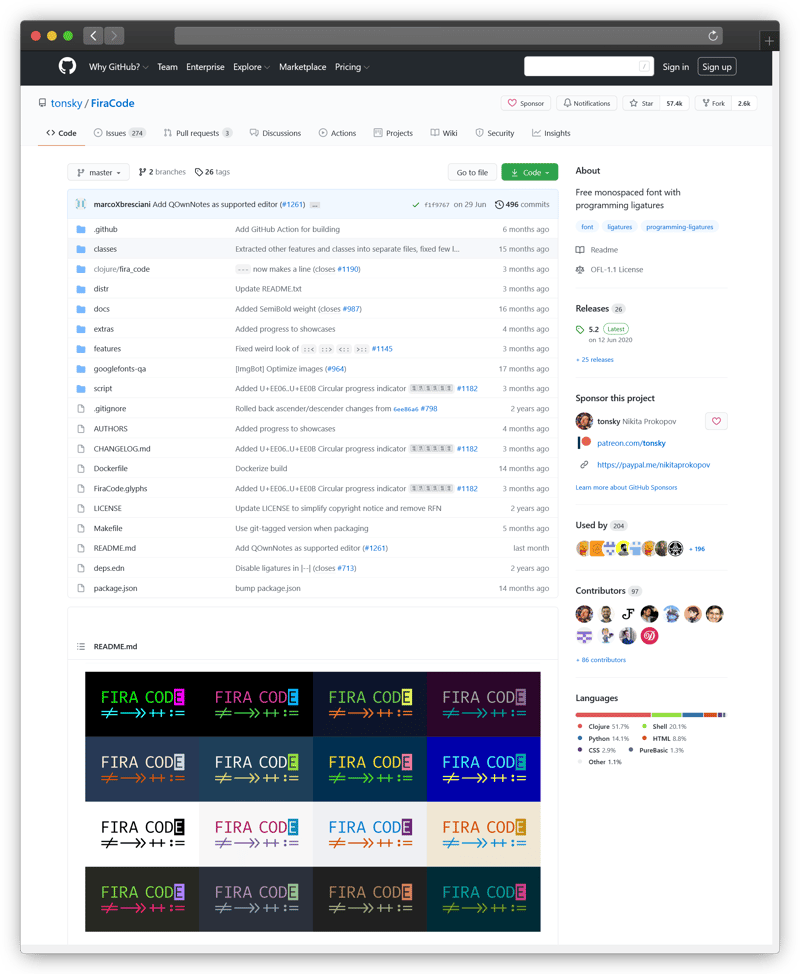Click the Sign in link
The image size is (800, 974).
[x=676, y=67]
